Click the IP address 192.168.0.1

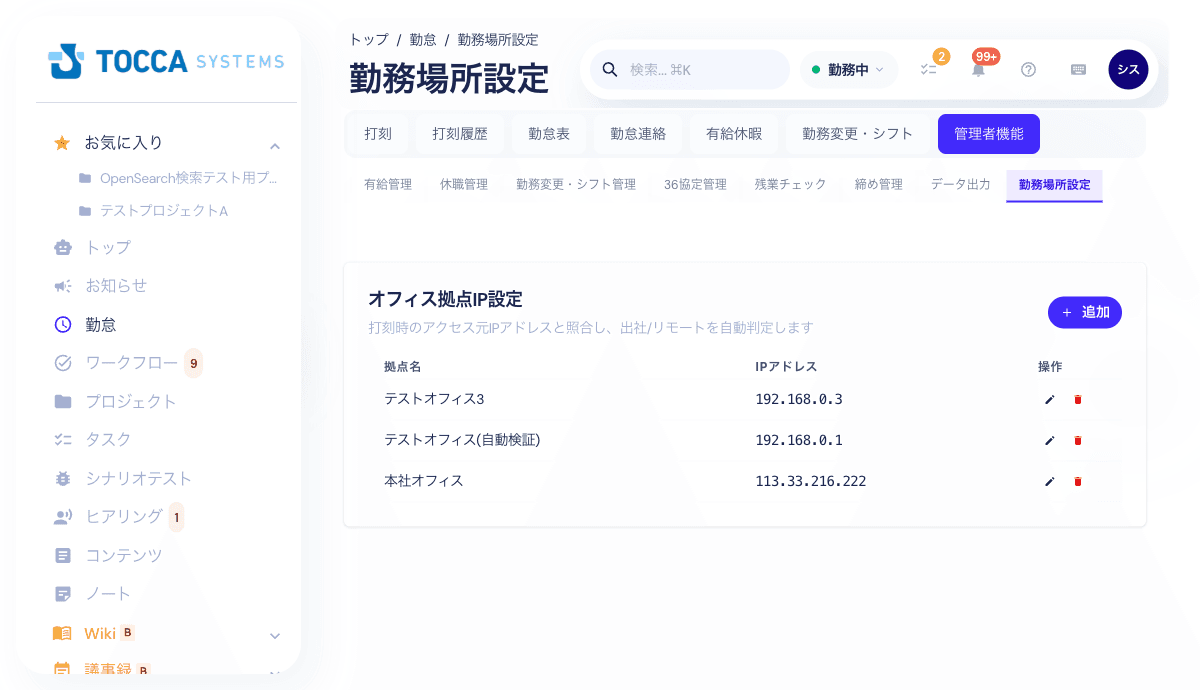799,440
